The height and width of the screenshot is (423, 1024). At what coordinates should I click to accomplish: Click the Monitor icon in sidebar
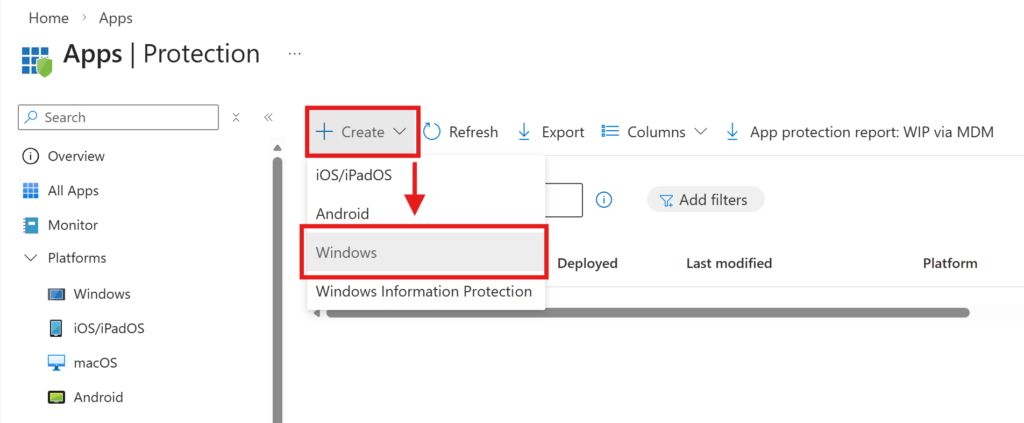[x=30, y=225]
